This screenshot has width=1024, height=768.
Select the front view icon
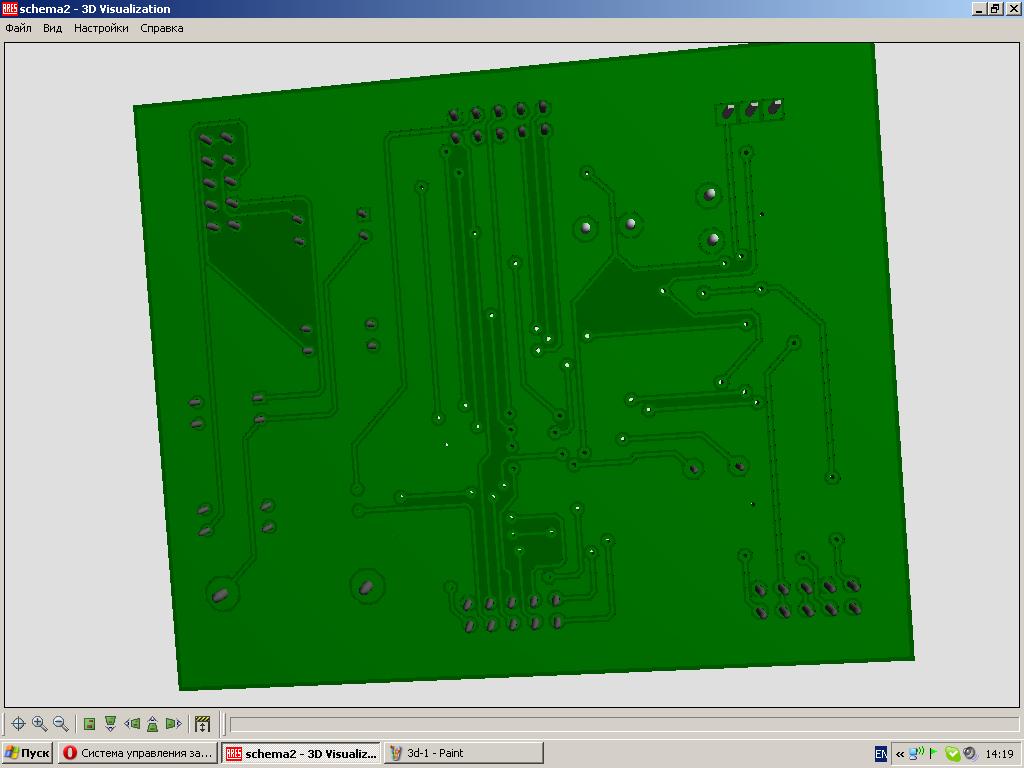pyautogui.click(x=110, y=724)
